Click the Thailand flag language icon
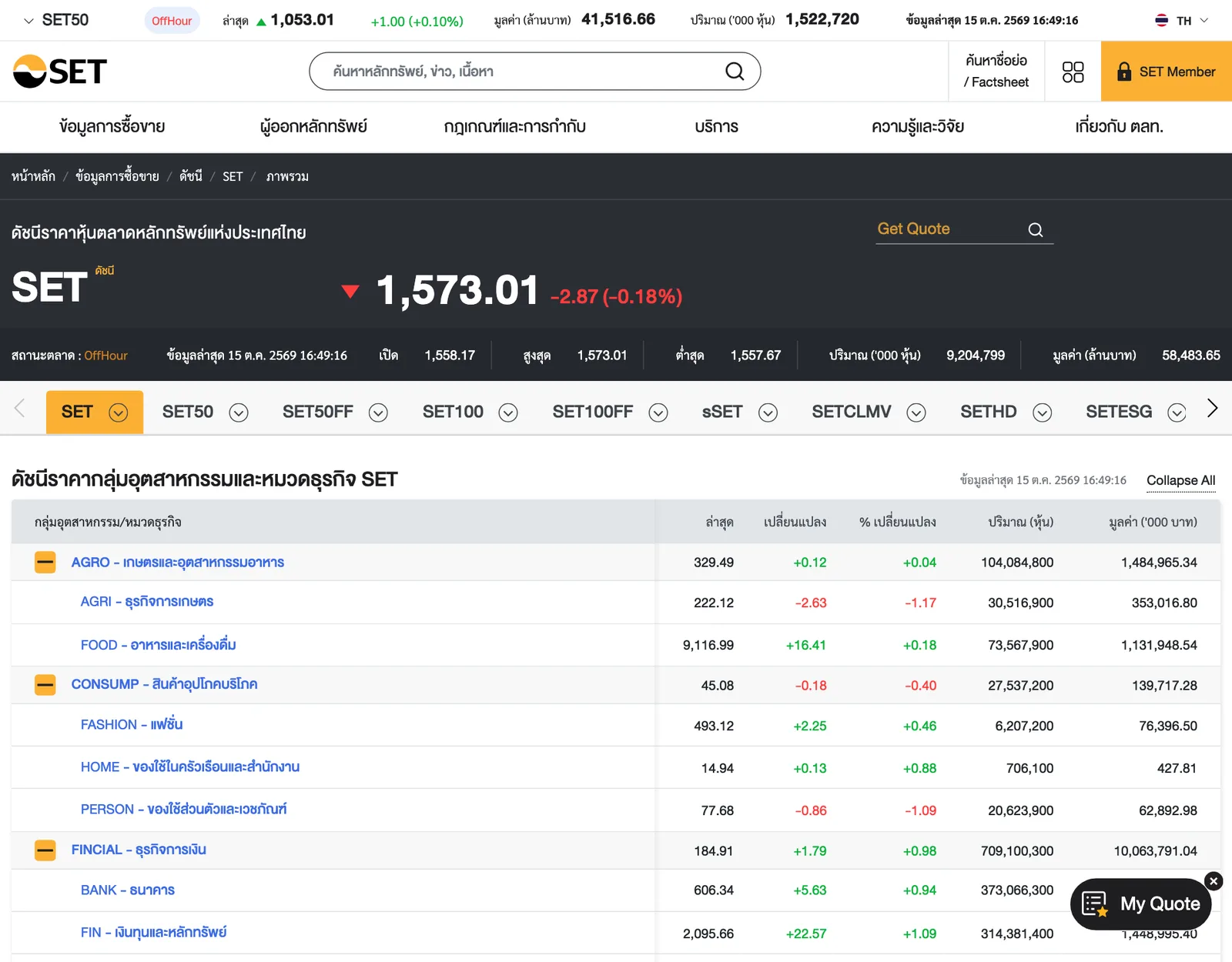The image size is (1232, 962). [x=1162, y=21]
